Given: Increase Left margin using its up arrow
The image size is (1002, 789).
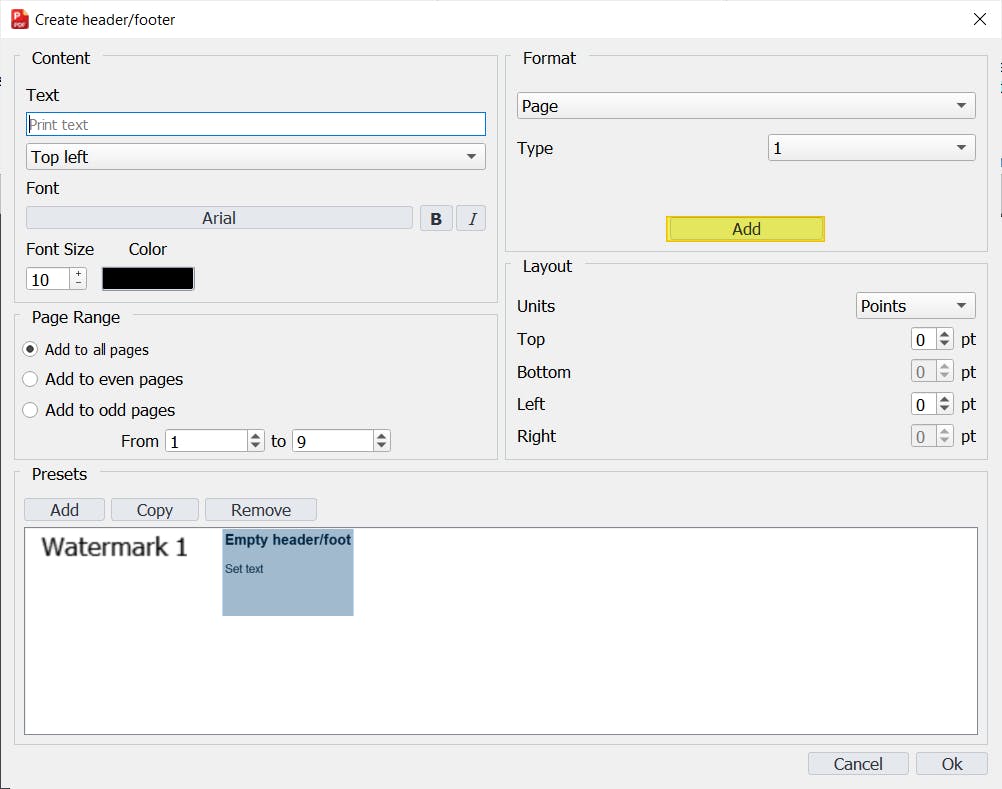Looking at the screenshot, I should tap(944, 399).
